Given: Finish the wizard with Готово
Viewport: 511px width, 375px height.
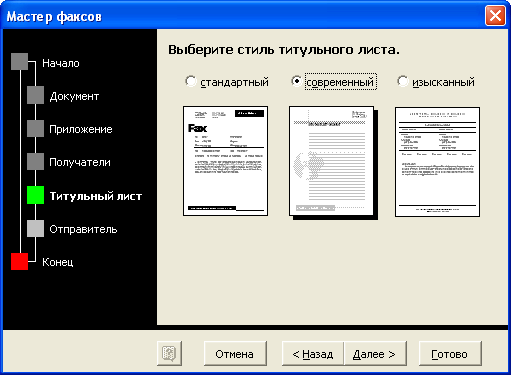Looking at the screenshot, I should pyautogui.click(x=450, y=353).
